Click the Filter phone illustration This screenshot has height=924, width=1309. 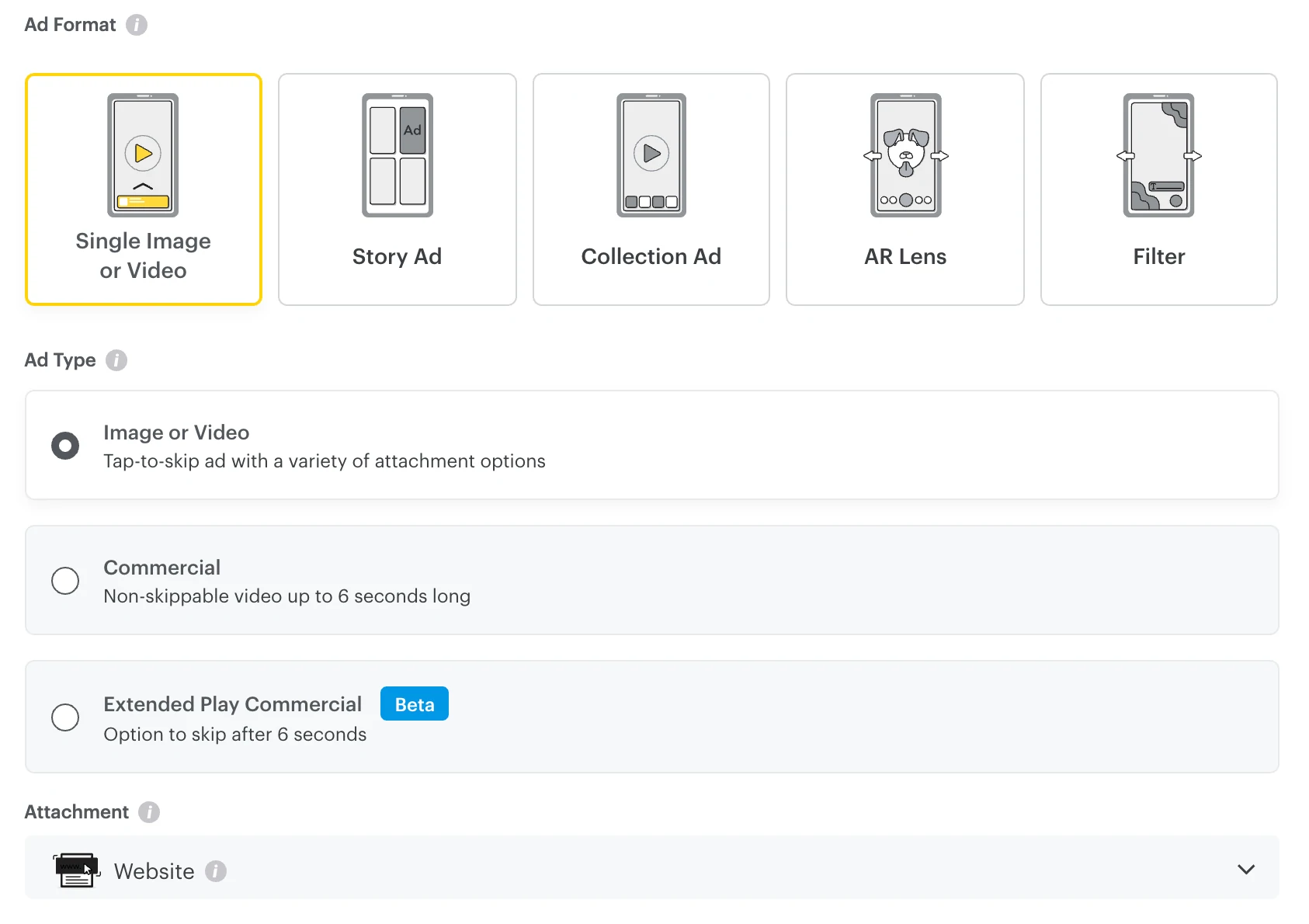tap(1158, 155)
